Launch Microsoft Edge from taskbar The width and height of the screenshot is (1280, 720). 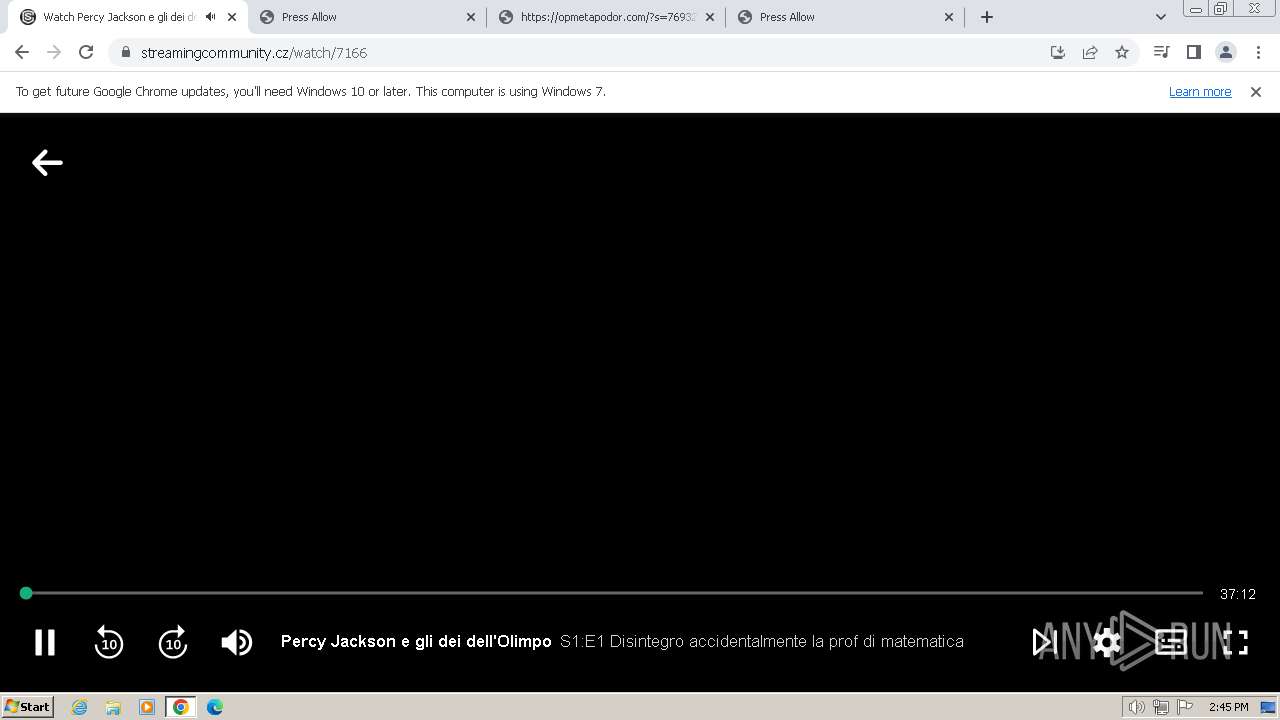[215, 707]
